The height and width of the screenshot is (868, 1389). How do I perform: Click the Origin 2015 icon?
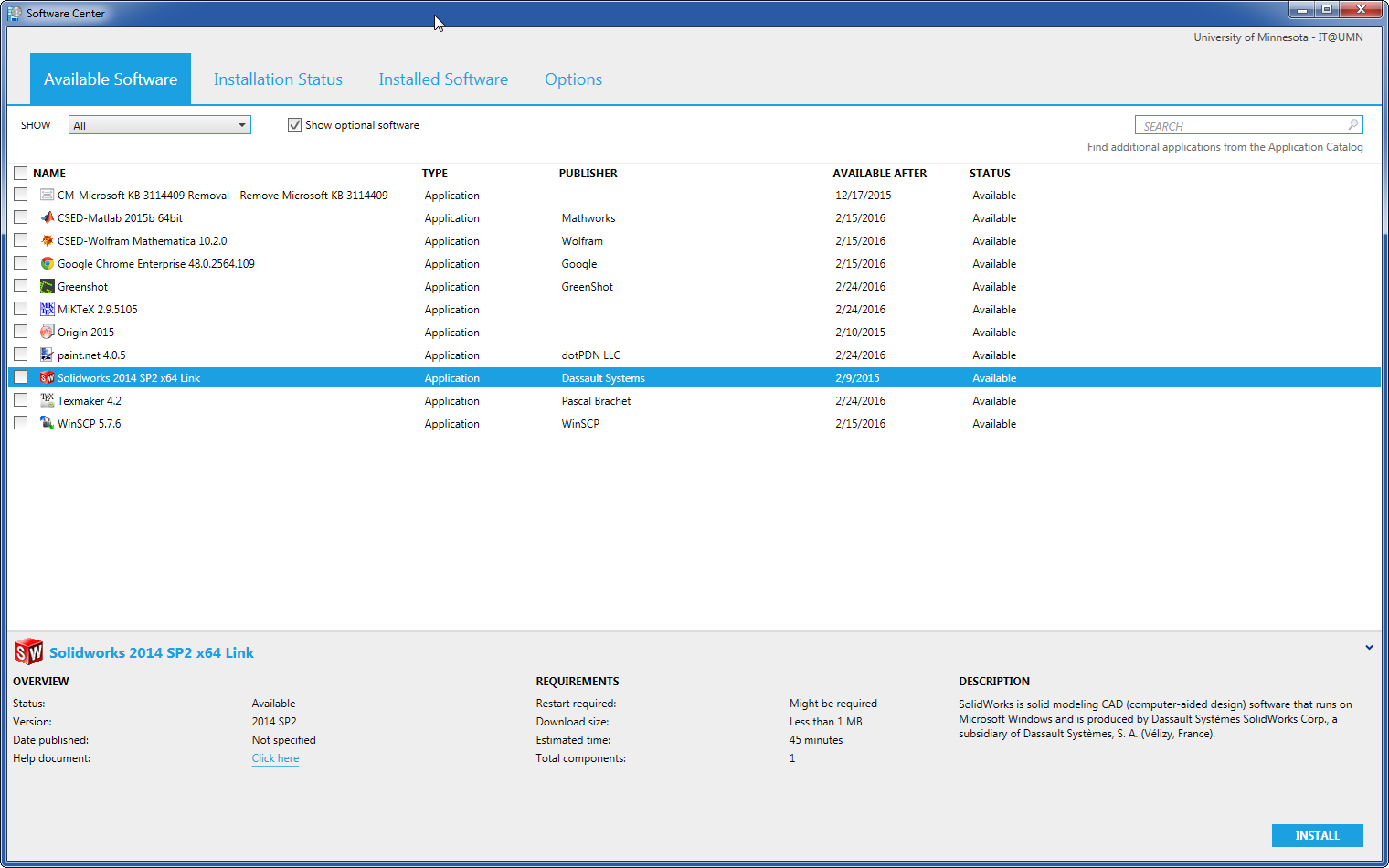[x=47, y=332]
